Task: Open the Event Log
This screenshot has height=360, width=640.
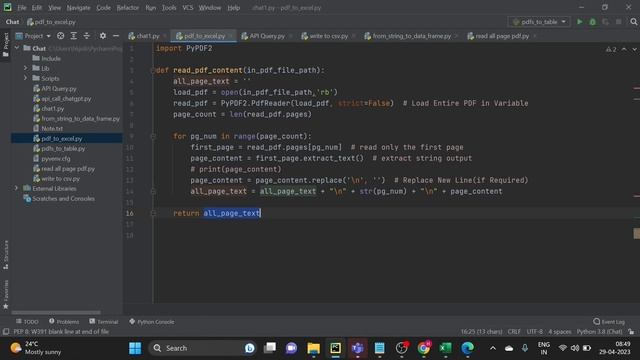Action: (x=609, y=322)
